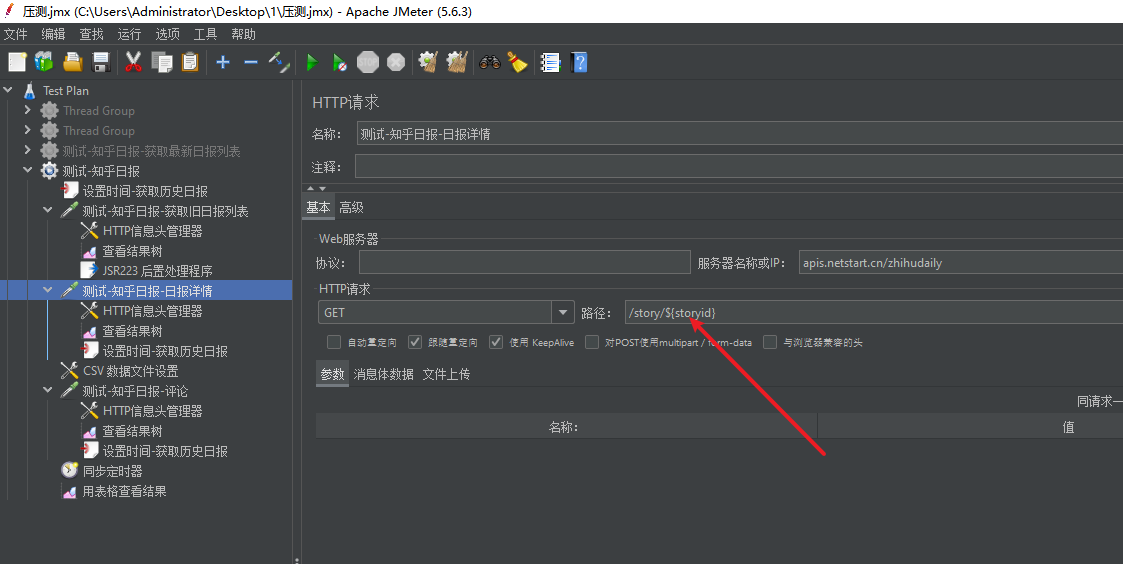Open the 帮助 menu
The width and height of the screenshot is (1123, 564).
pos(244,34)
